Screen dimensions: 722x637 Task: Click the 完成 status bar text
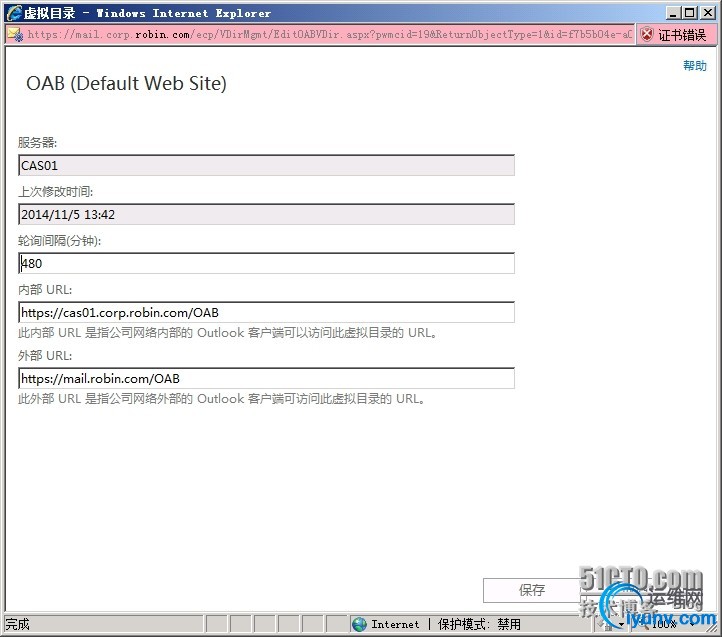coord(17,624)
